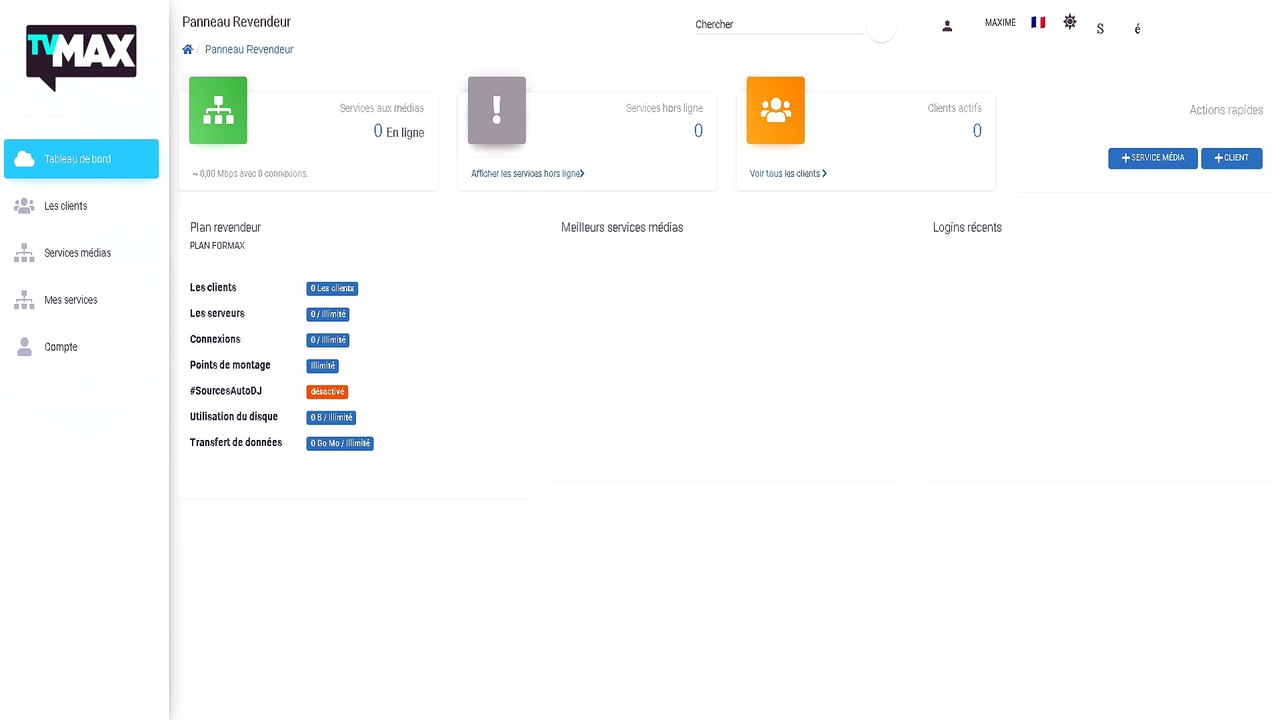This screenshot has width=1280, height=720.
Task: Click the 0 Les clients badge
Action: (332, 288)
